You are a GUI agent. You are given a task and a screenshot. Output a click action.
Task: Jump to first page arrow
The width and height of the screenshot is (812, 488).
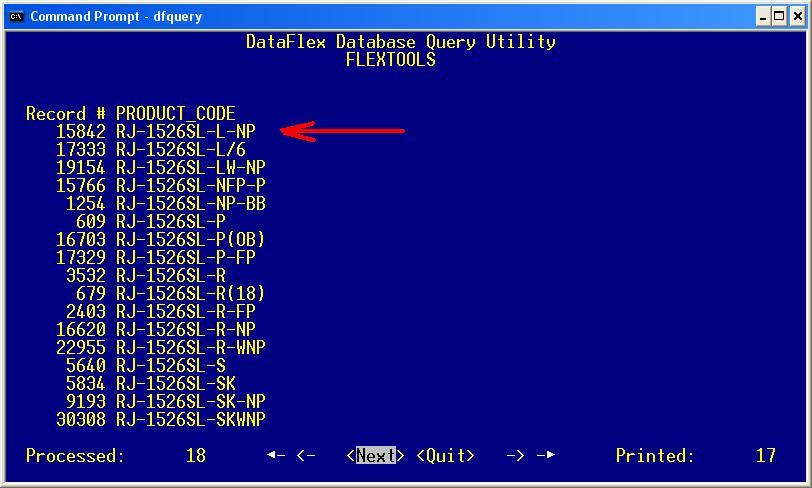(275, 456)
